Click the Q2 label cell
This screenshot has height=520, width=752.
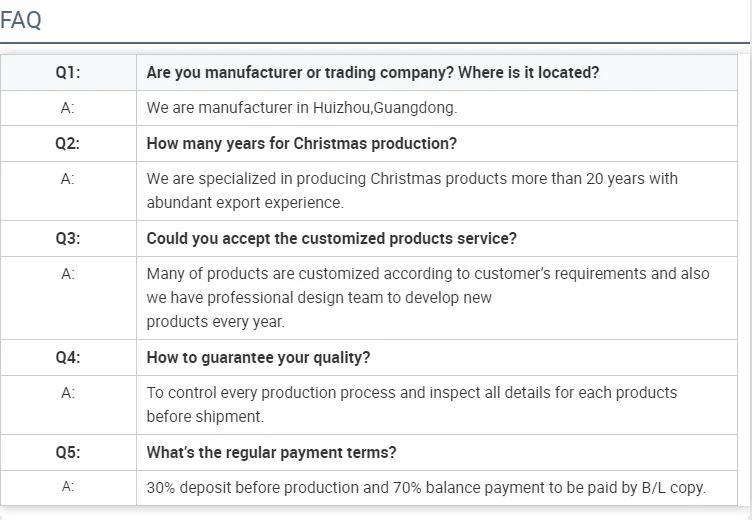click(68, 143)
